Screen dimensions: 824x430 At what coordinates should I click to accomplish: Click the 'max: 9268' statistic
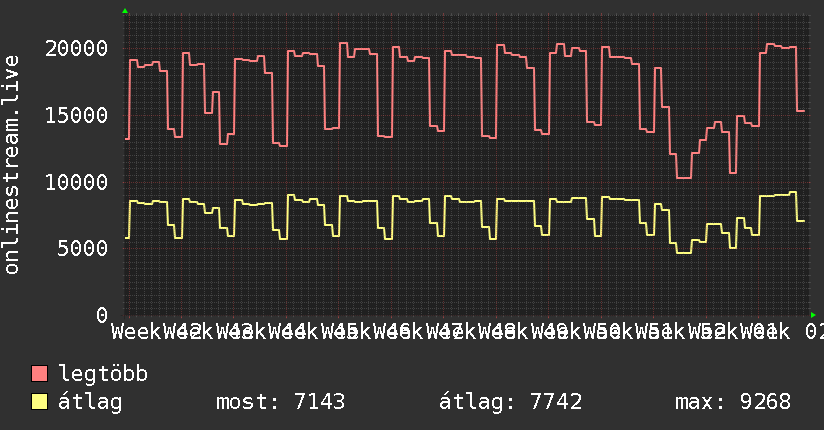pyautogui.click(x=733, y=402)
